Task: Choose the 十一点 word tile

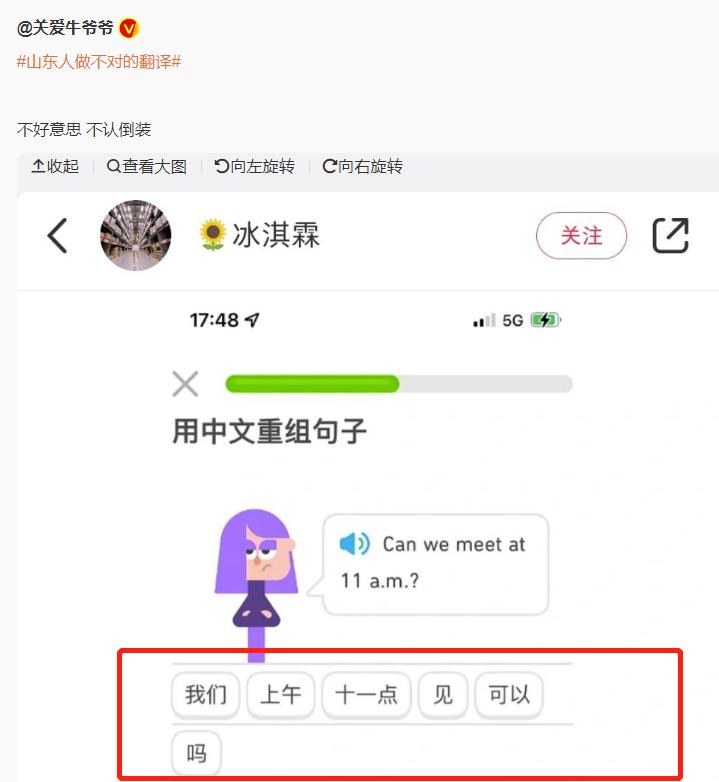Action: click(366, 694)
